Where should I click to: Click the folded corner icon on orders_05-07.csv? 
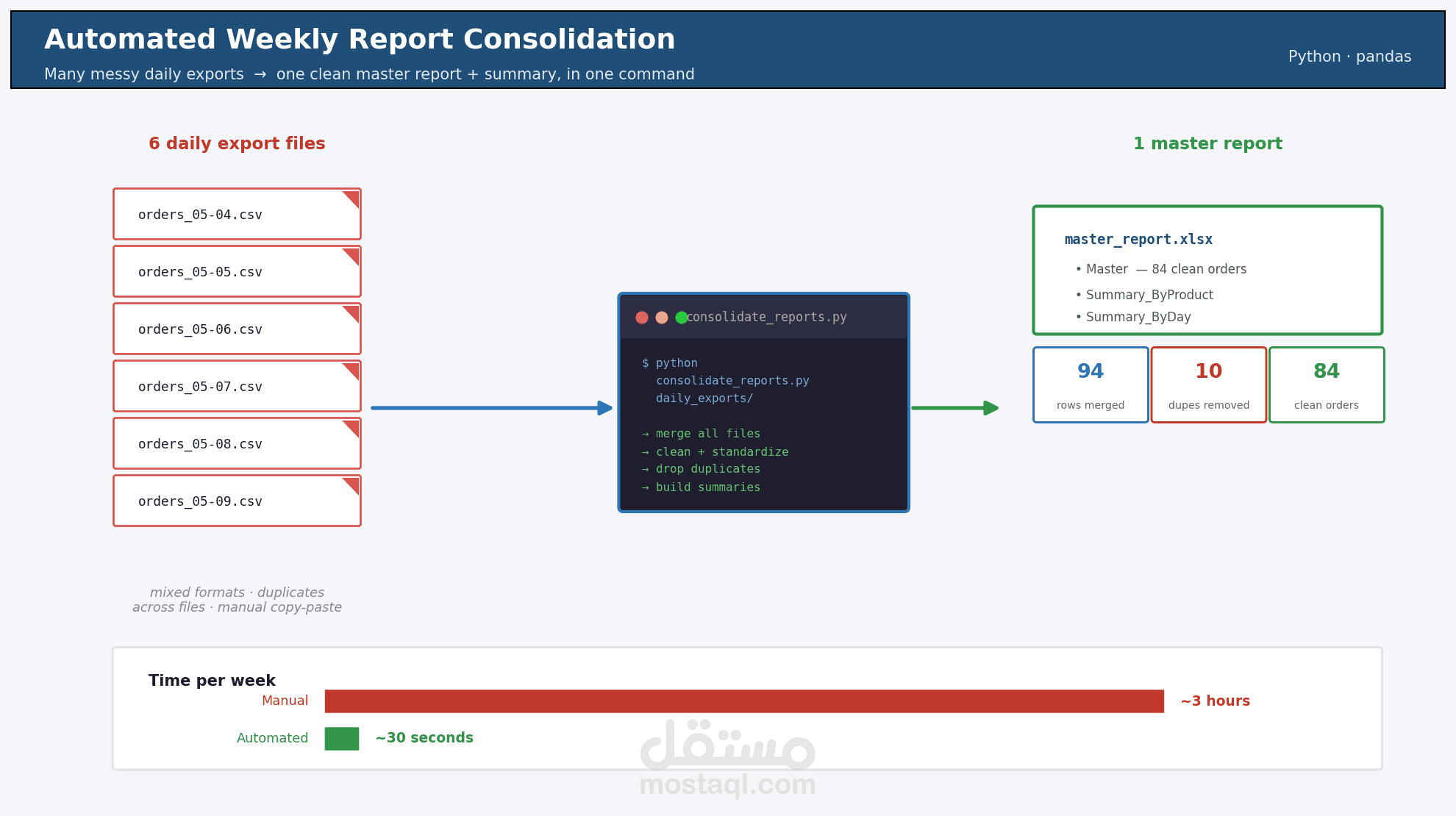[x=352, y=370]
